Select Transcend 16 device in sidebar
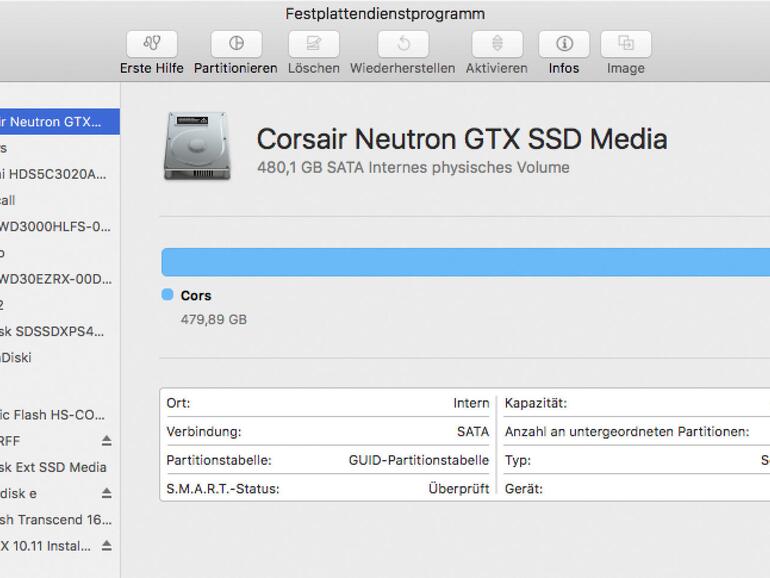The width and height of the screenshot is (770, 578). 60,520
